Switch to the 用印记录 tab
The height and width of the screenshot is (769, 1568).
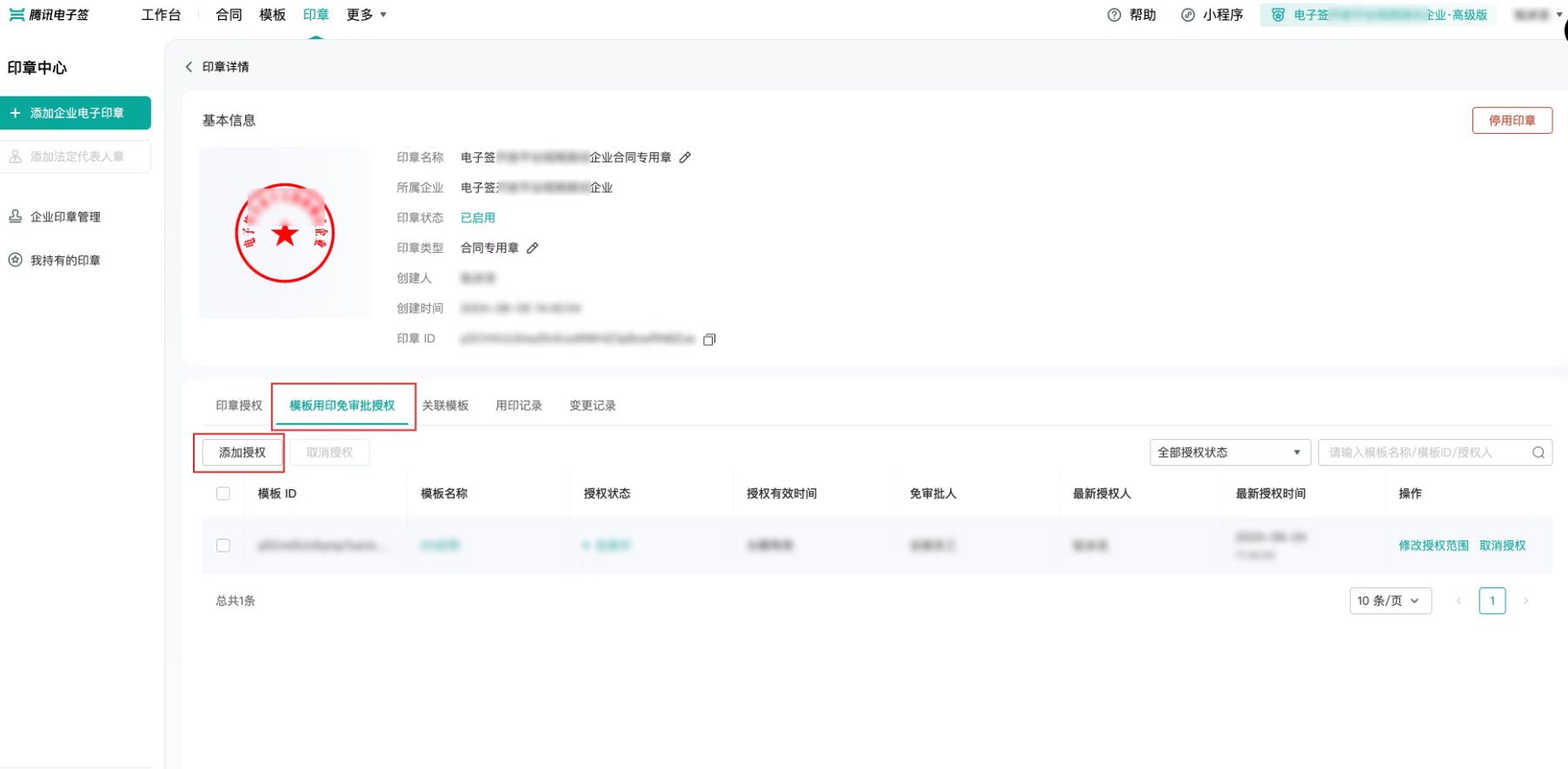coord(519,406)
